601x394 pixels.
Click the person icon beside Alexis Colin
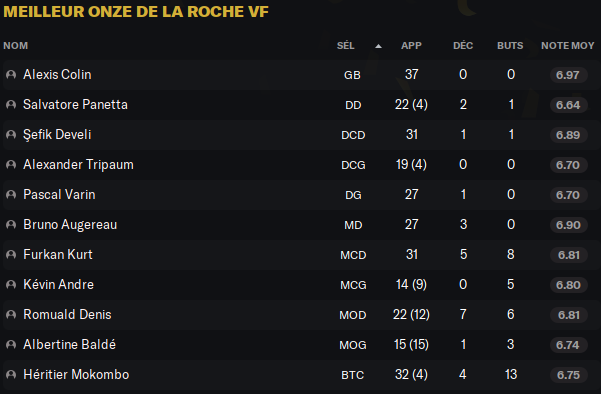(x=11, y=74)
